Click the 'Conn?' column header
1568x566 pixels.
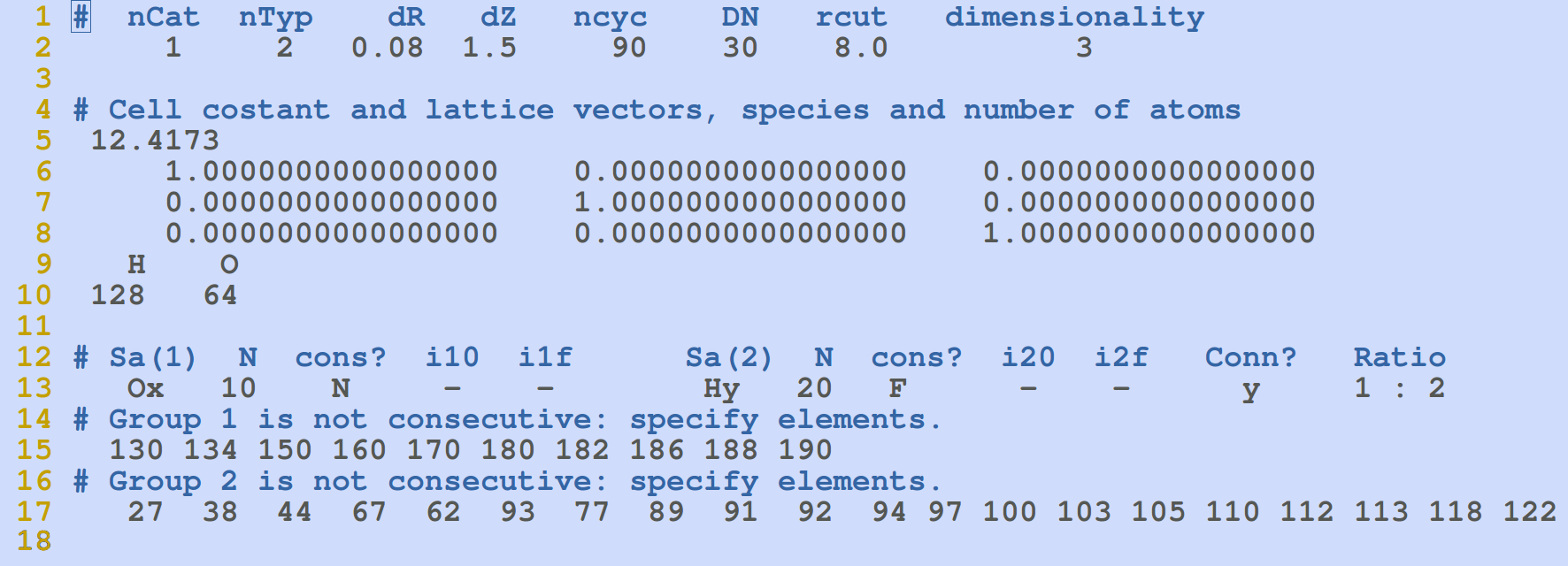click(x=1250, y=357)
